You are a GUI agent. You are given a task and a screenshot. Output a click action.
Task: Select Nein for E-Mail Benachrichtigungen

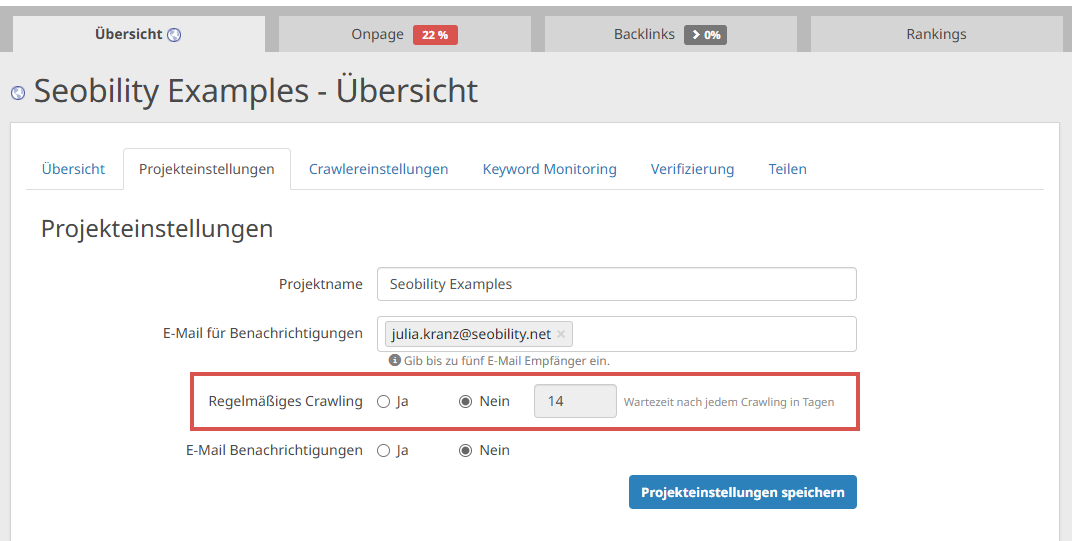click(466, 451)
